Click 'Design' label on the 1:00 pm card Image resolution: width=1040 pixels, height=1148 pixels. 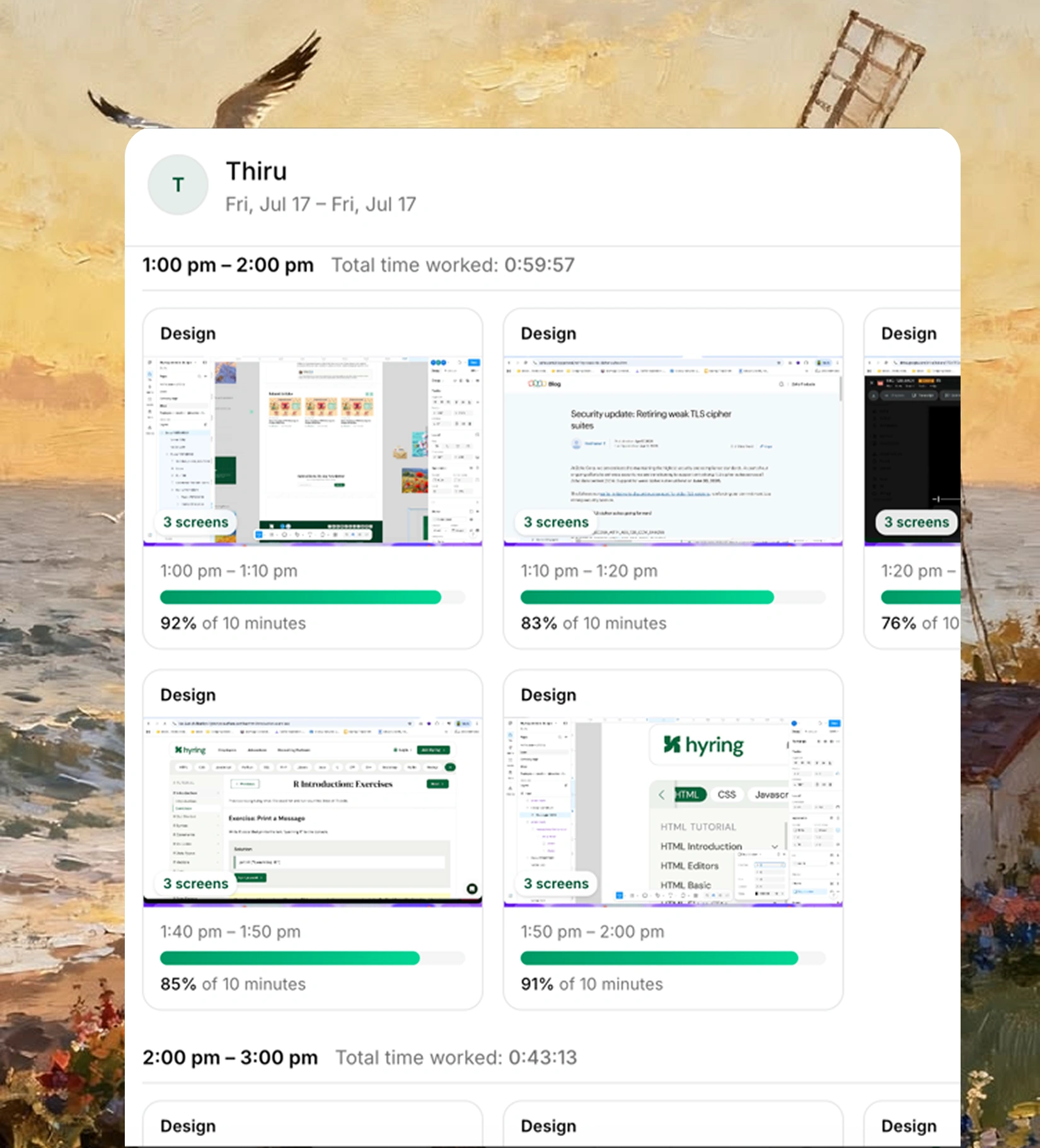pos(188,333)
